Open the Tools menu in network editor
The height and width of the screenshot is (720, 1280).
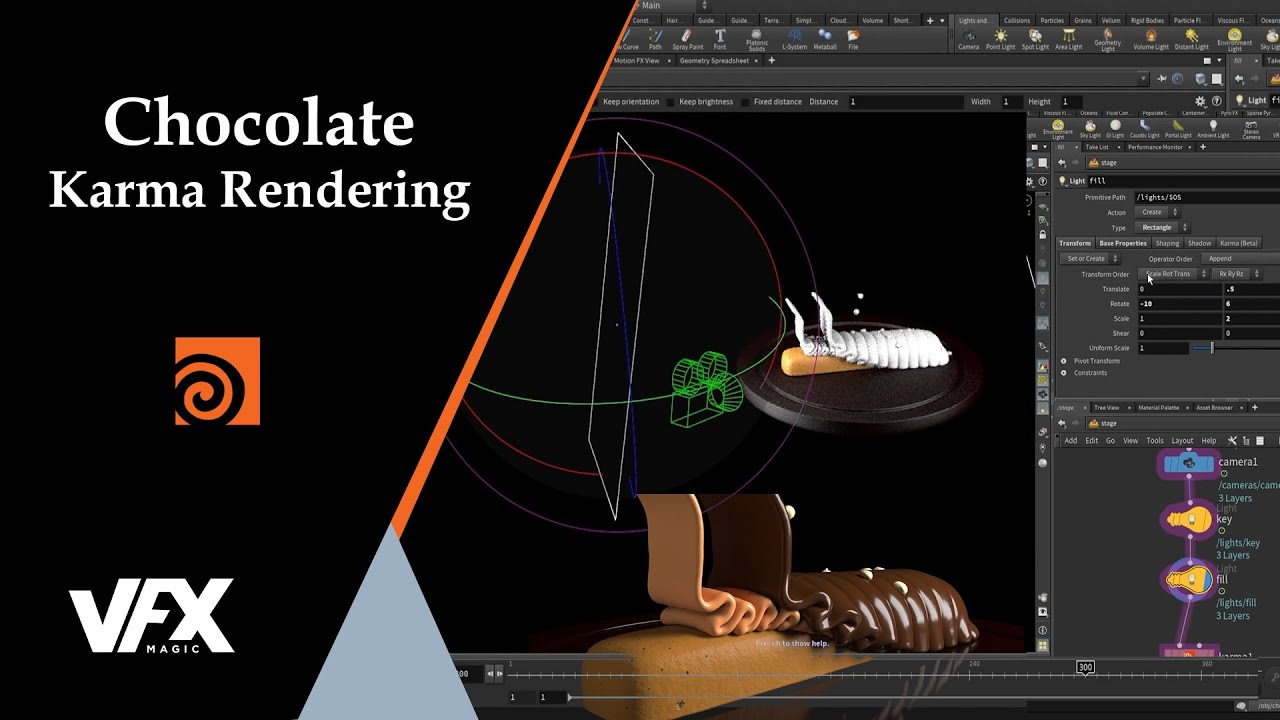[1154, 440]
